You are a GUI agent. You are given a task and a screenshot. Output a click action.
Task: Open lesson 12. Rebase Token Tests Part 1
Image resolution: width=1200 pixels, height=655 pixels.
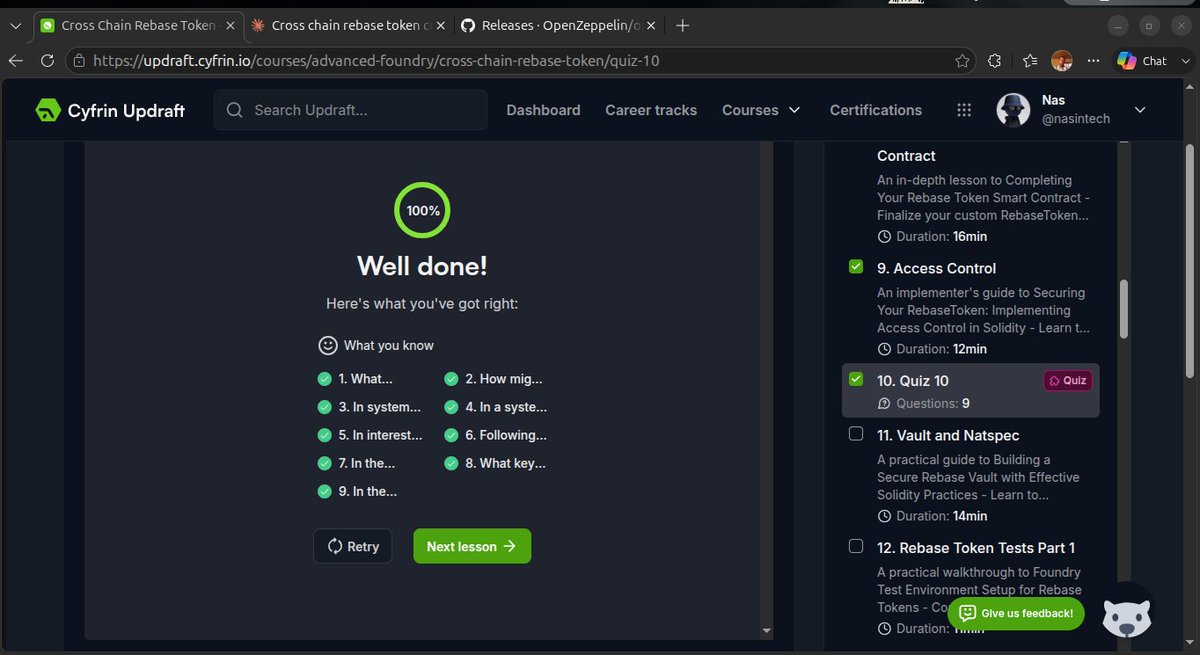(x=976, y=548)
